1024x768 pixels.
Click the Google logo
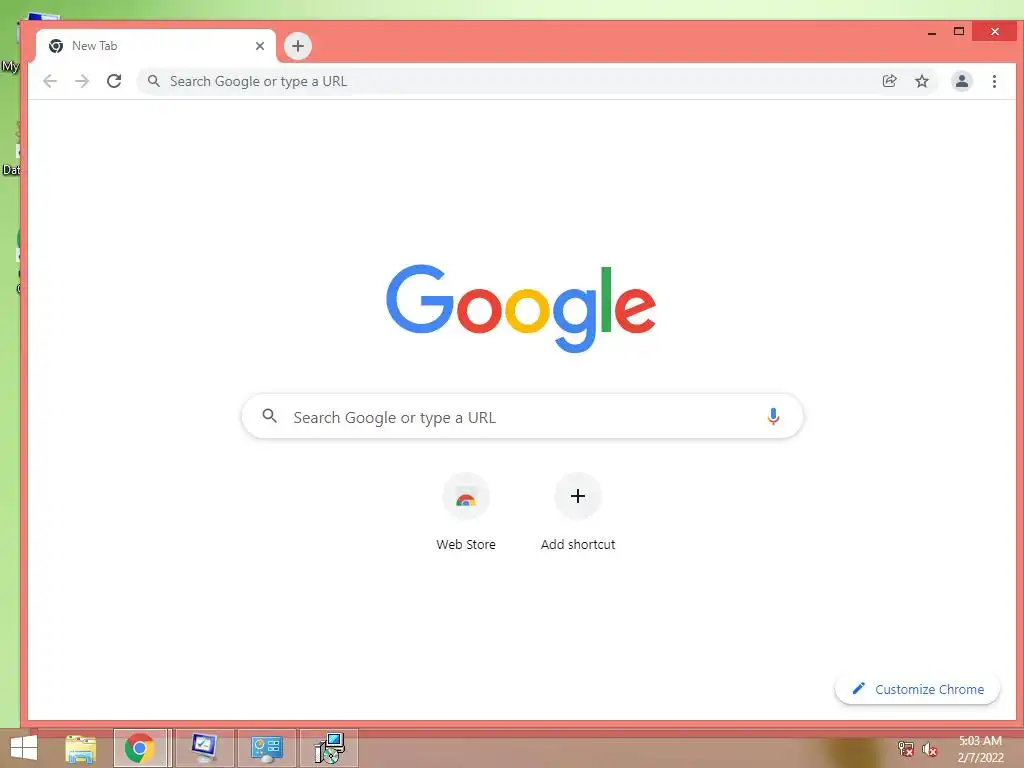[x=520, y=308]
